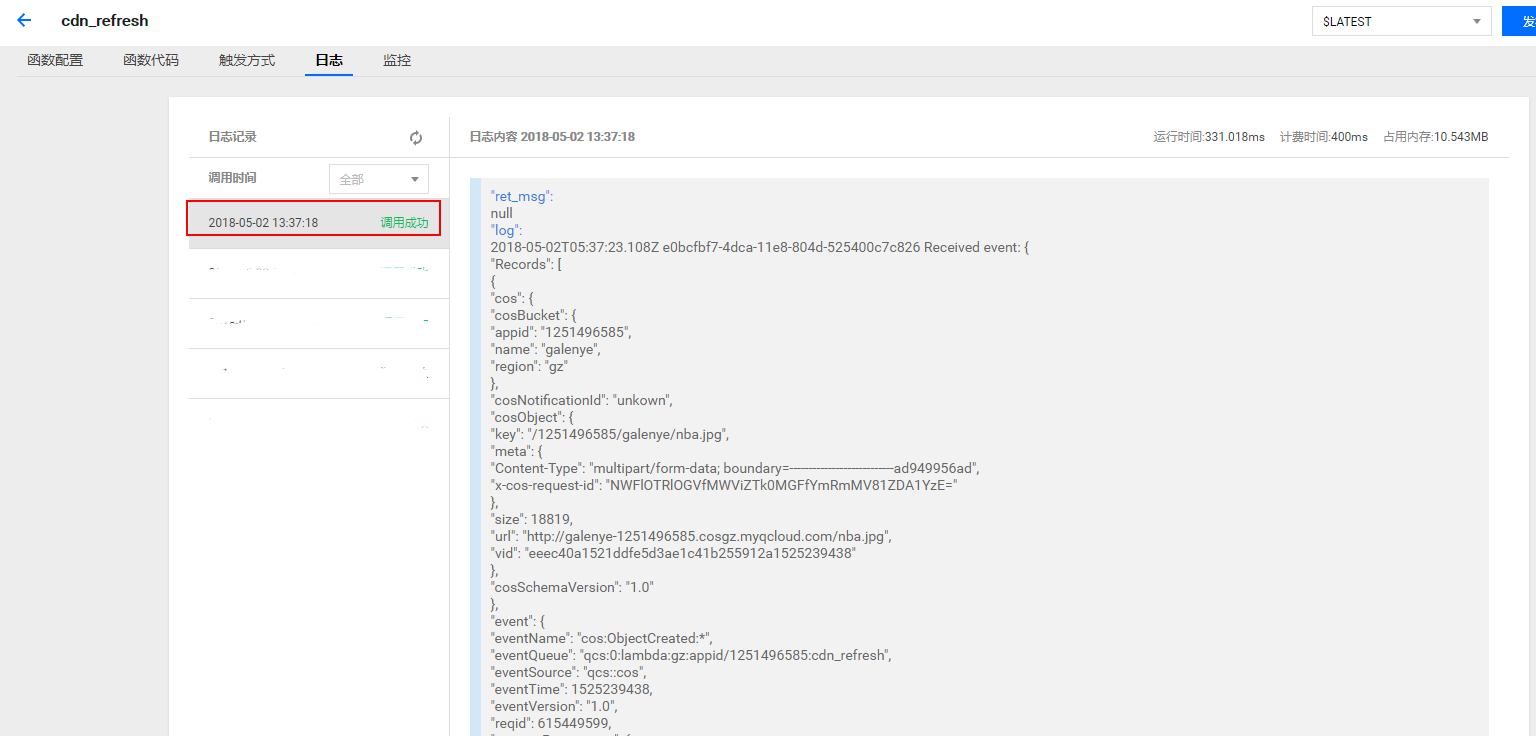Screen dimensions: 1536x736
Task: Click the 日志内容 timestamp header
Action: 552,137
